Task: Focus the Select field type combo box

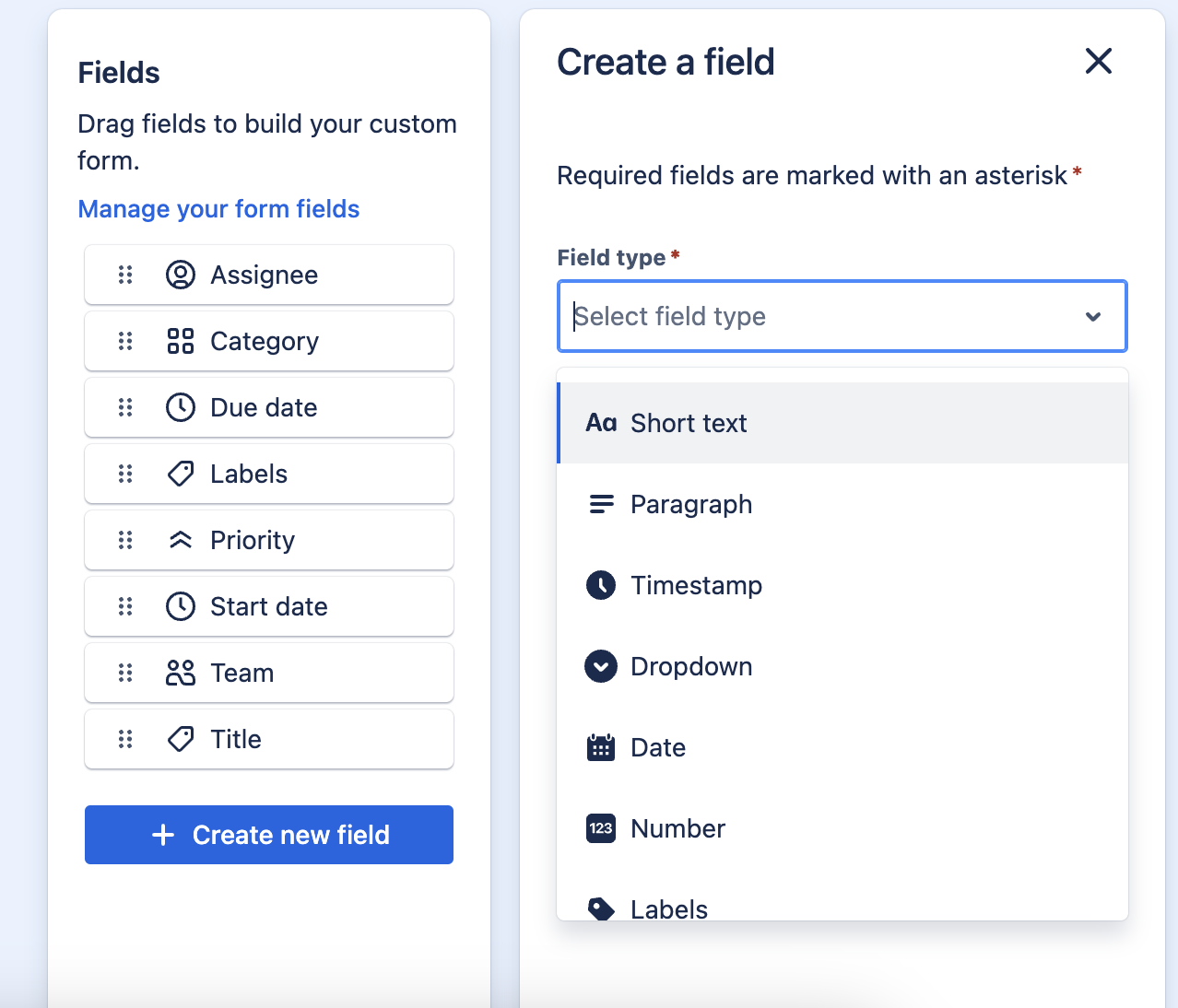Action: coord(842,316)
